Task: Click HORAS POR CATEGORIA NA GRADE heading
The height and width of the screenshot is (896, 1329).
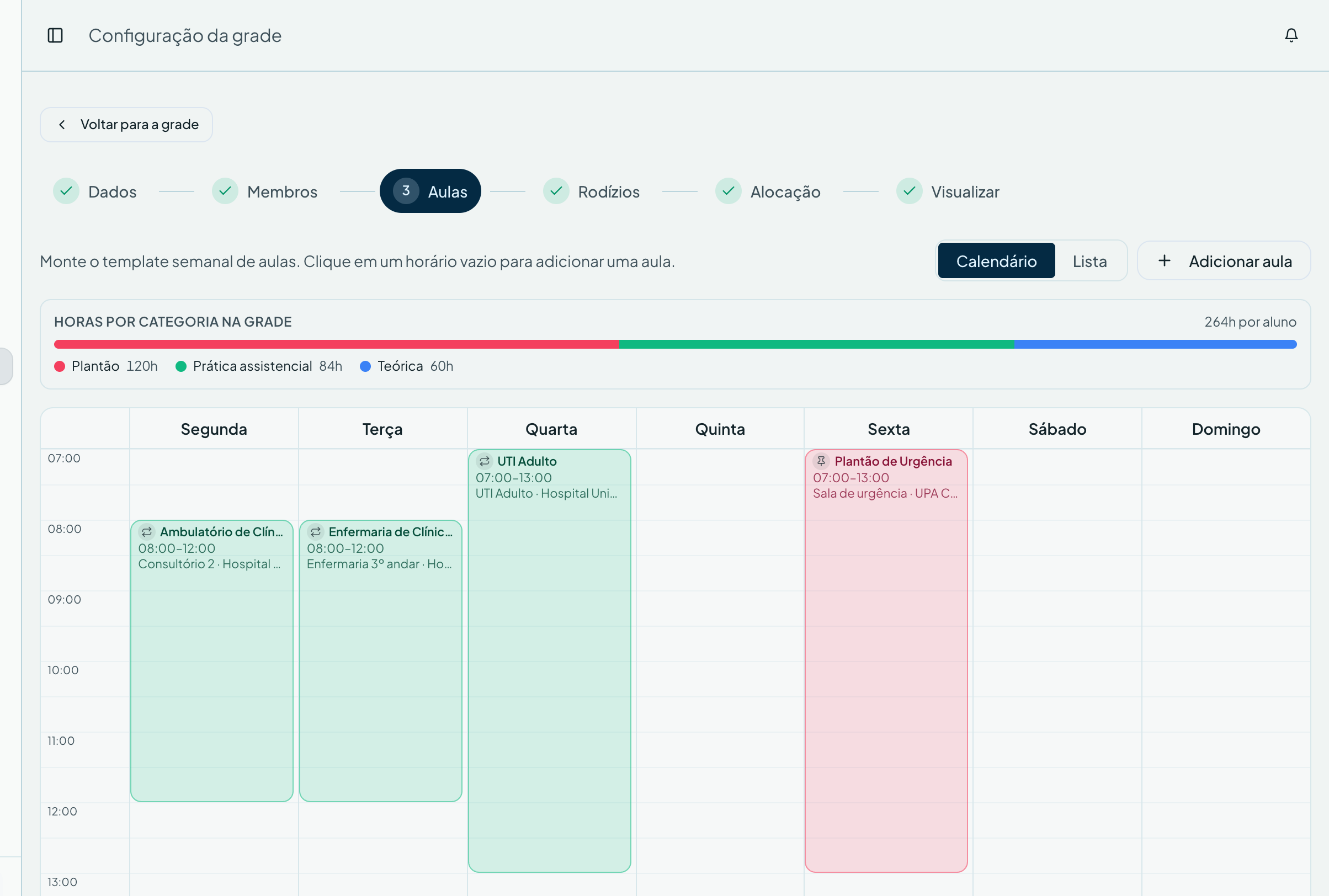Action: tap(173, 322)
